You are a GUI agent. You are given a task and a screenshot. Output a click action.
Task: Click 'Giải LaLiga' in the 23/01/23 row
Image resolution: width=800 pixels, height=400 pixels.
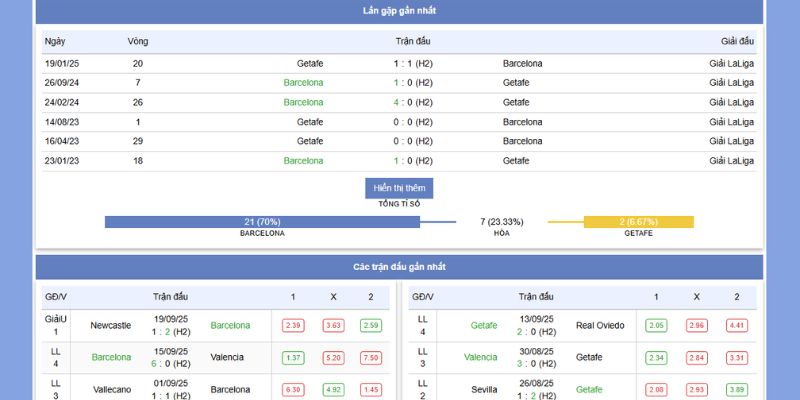732,161
